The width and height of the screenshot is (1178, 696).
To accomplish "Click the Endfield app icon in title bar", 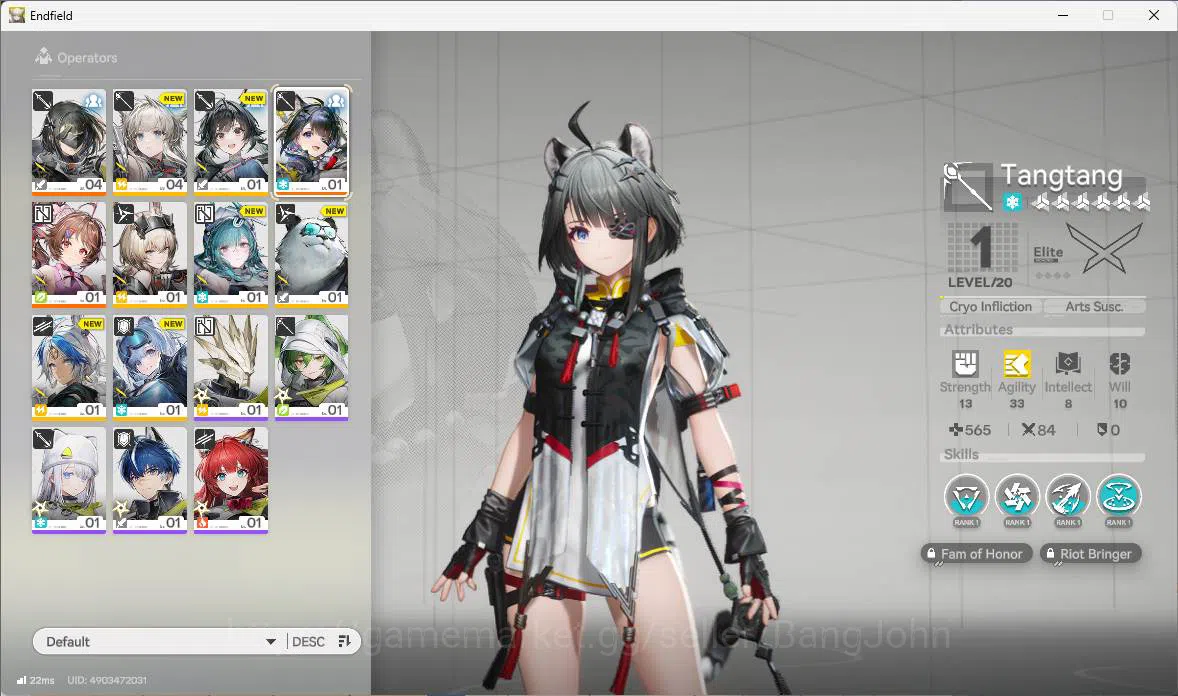I will pos(17,15).
